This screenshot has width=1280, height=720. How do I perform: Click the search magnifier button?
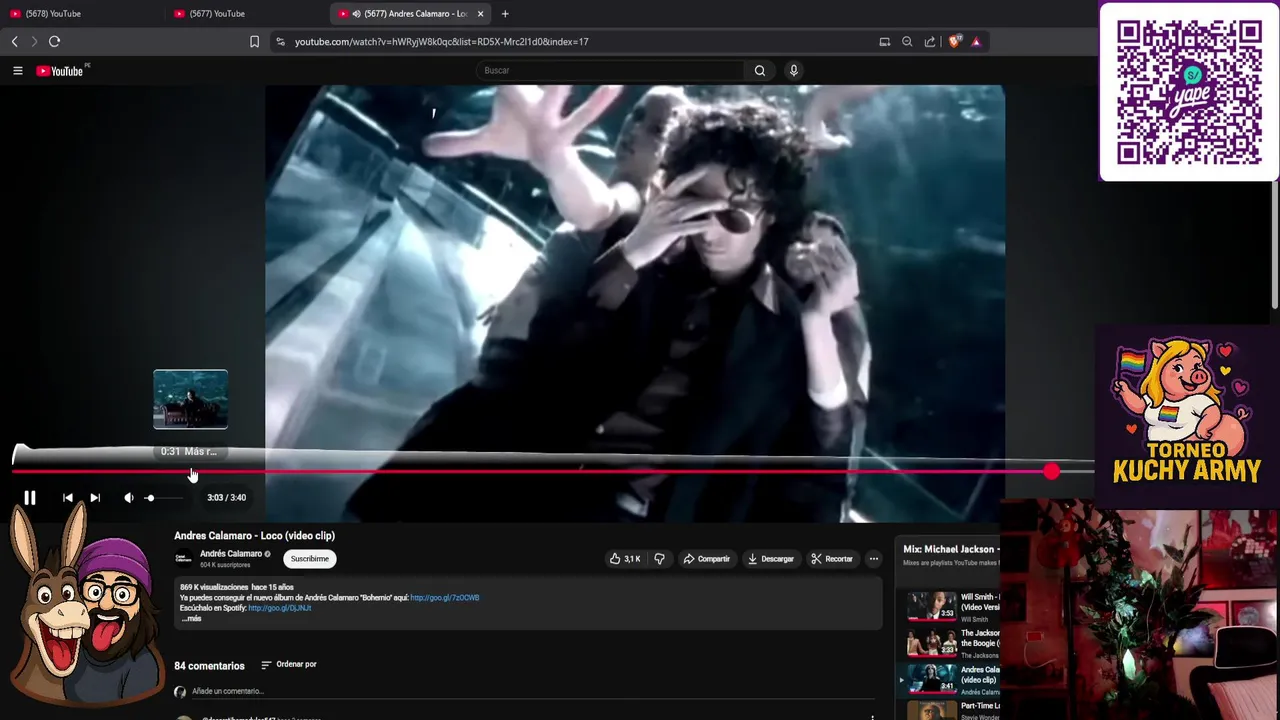pyautogui.click(x=760, y=70)
